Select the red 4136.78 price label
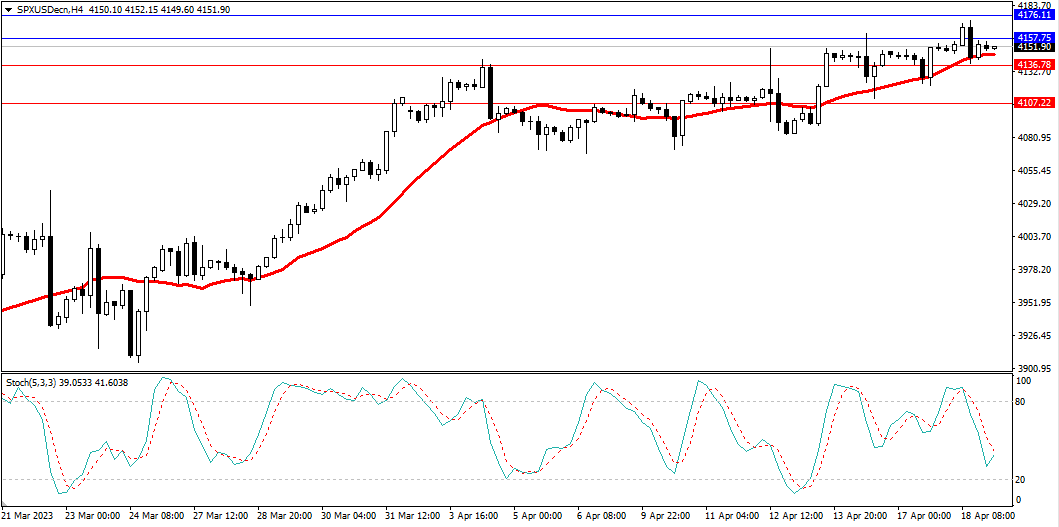 click(x=1035, y=65)
